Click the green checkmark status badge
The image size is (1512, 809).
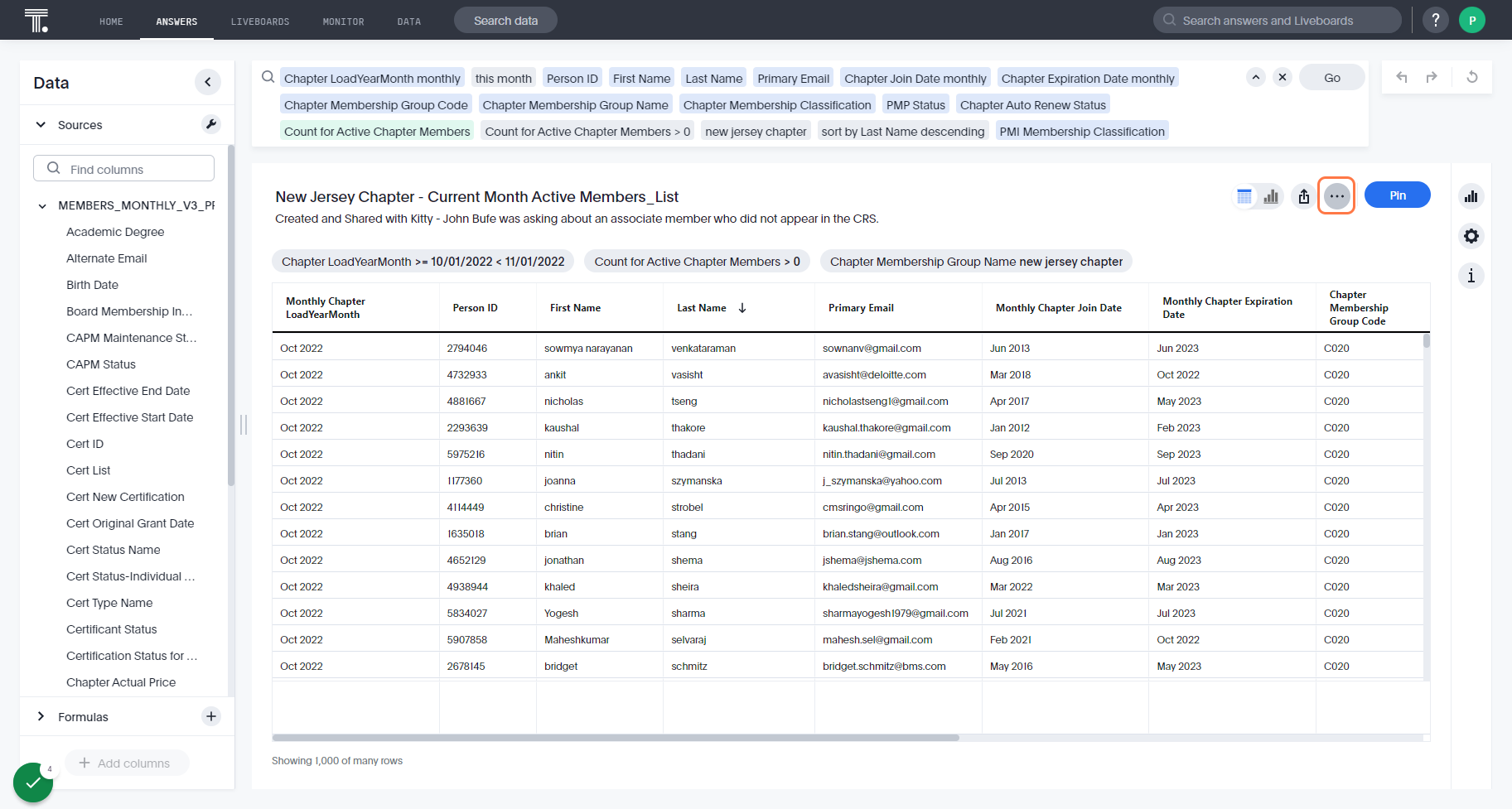click(33, 783)
